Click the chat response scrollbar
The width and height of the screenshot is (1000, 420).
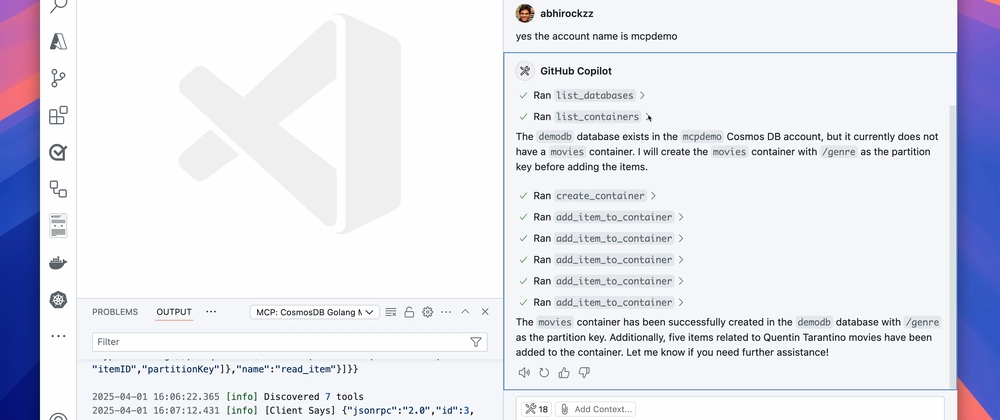(953, 245)
